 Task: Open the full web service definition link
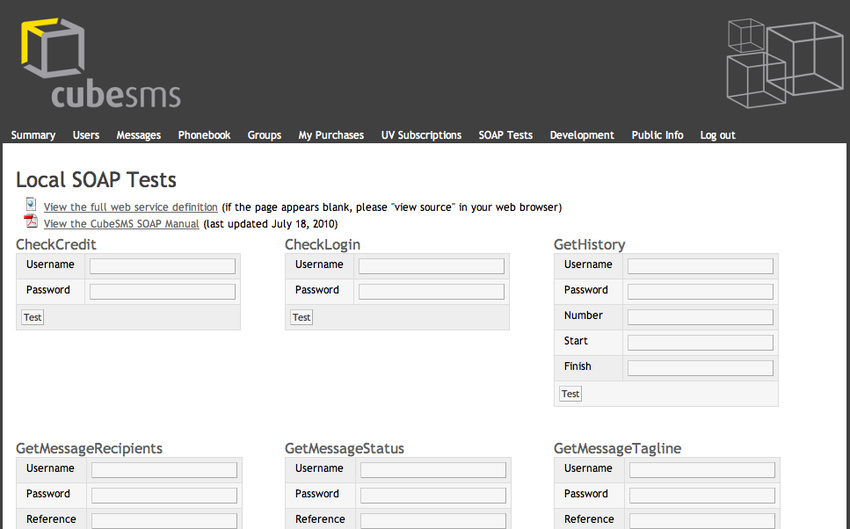click(x=131, y=207)
